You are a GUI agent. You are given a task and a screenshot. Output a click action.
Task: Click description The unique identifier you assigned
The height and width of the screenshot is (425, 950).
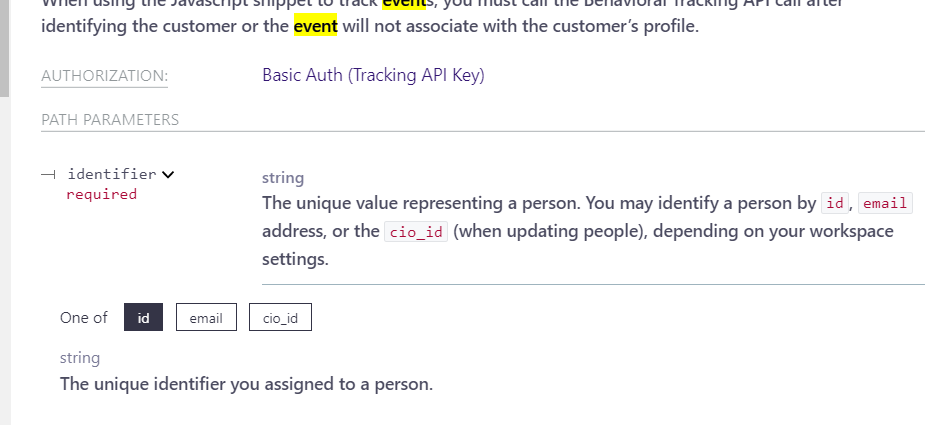246,384
